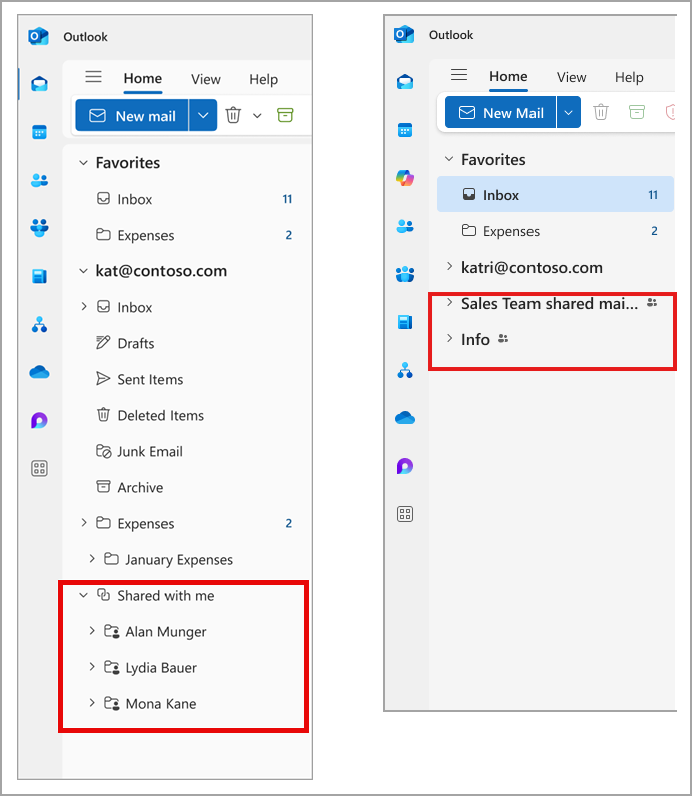Click green Archive icon in right Outlook toolbar
Image resolution: width=692 pixels, height=796 pixels.
(x=637, y=112)
